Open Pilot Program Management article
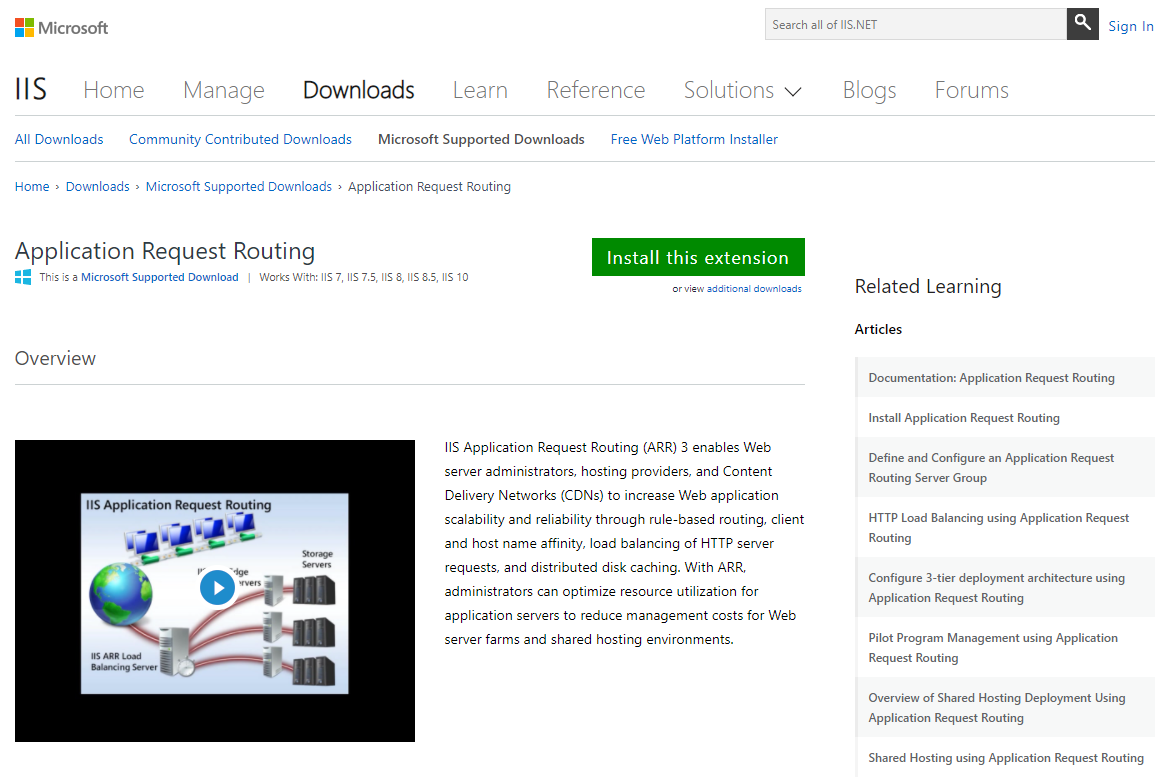This screenshot has height=777, width=1173. pos(1005,648)
